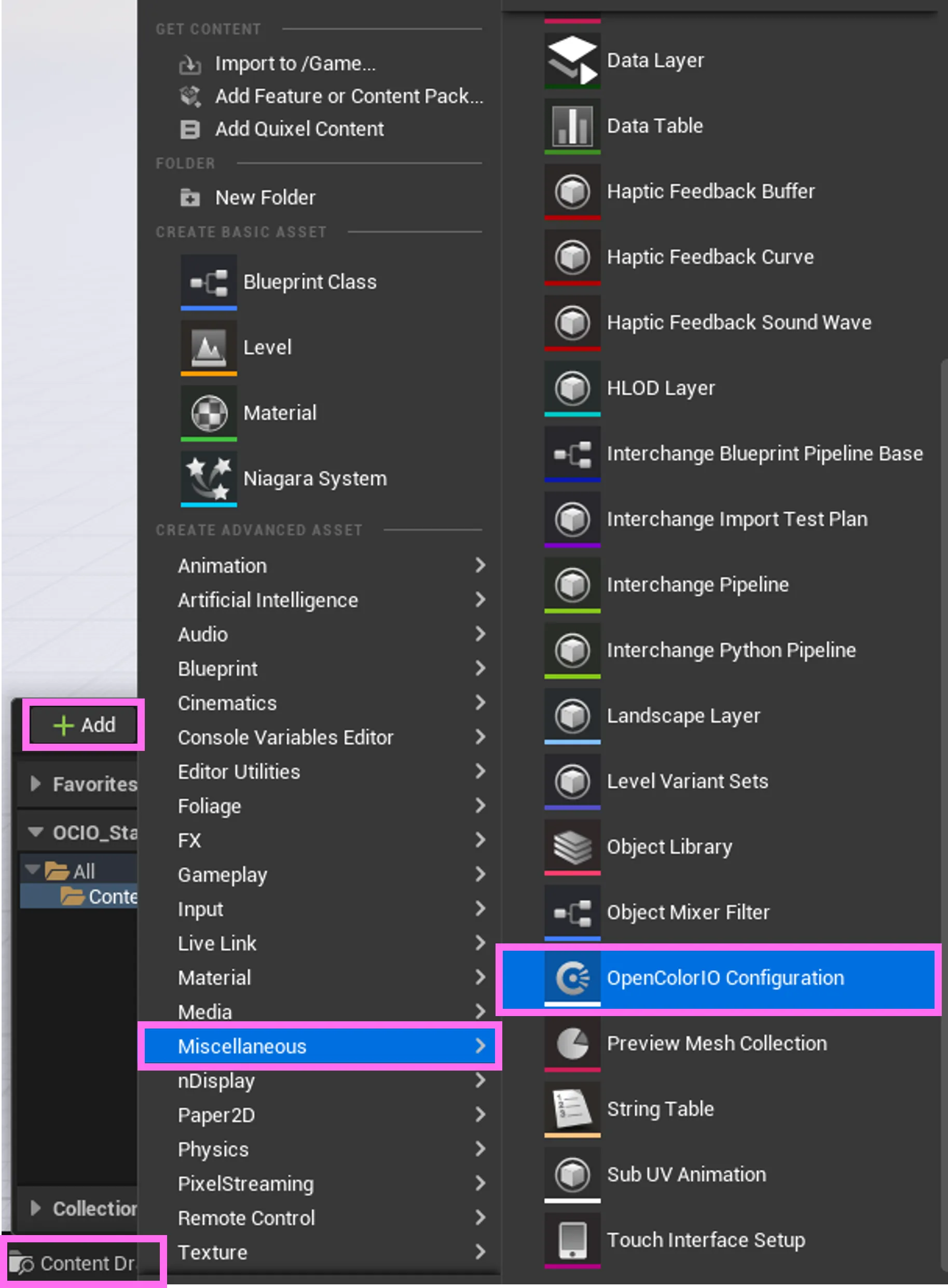
Task: Create a new Level asset
Action: point(208,347)
